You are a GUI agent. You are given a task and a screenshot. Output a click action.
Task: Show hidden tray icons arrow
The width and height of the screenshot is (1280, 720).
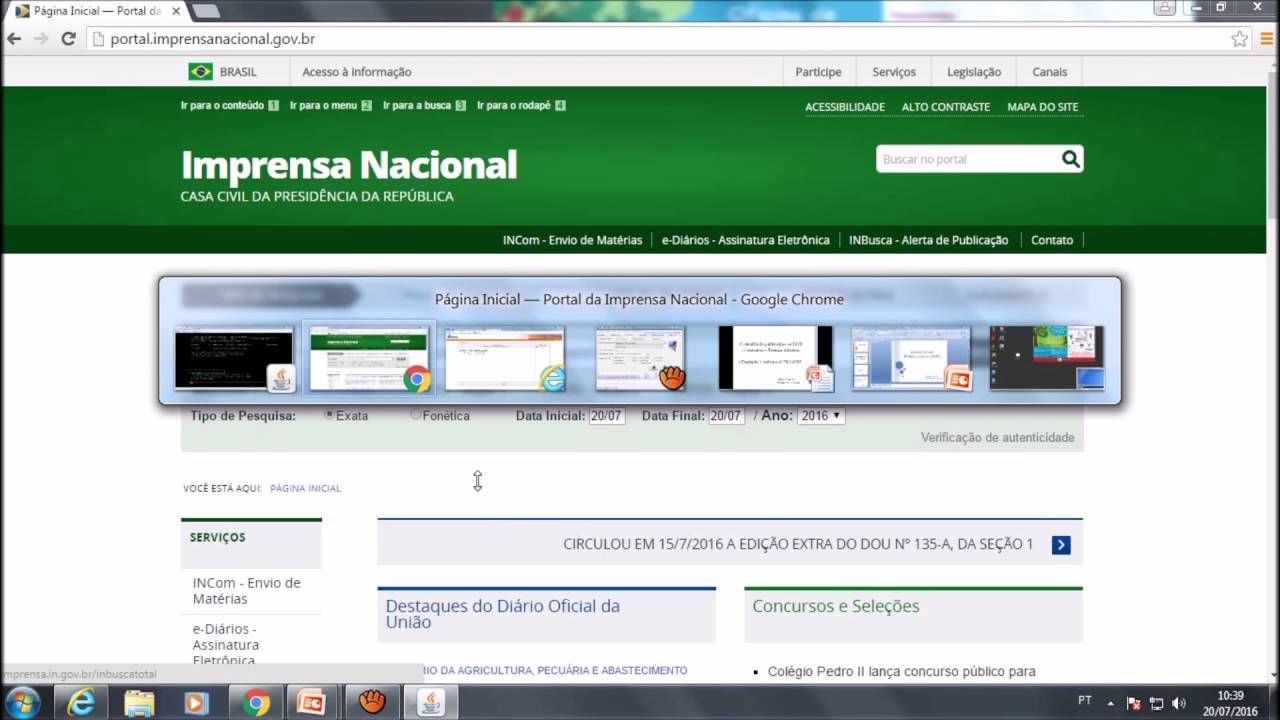(x=1111, y=703)
